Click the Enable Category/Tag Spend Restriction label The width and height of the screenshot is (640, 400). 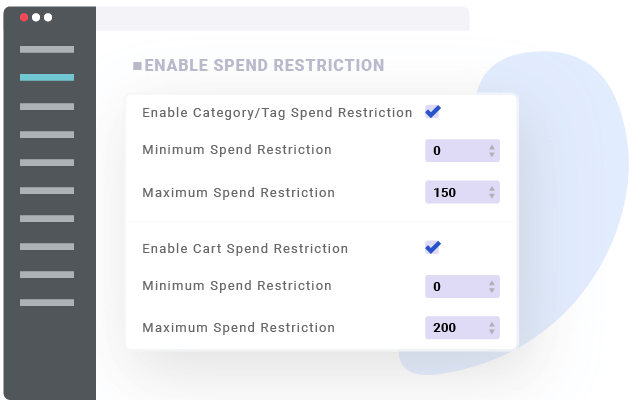click(277, 113)
